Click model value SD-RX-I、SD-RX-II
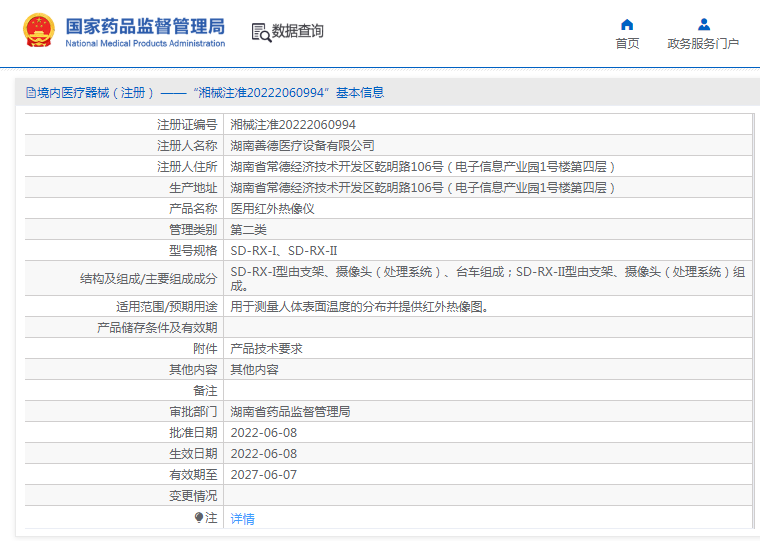Screen dimensions: 760x541 tap(284, 251)
